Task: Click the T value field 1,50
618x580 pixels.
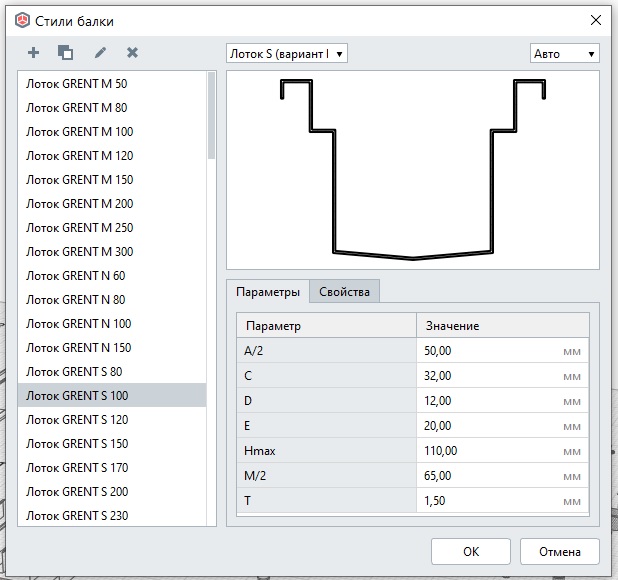Action: (503, 501)
